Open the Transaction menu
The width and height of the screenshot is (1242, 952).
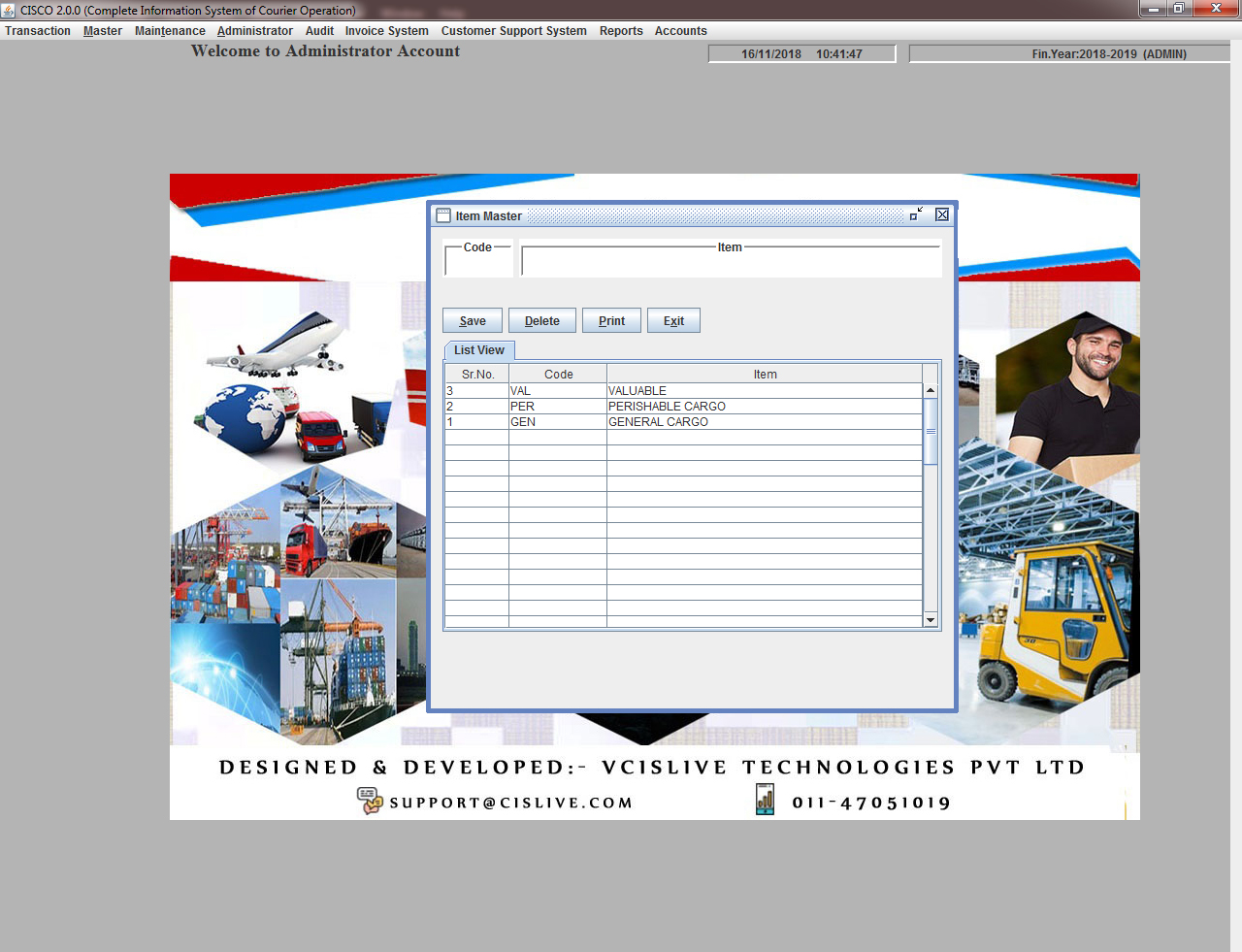tap(38, 31)
